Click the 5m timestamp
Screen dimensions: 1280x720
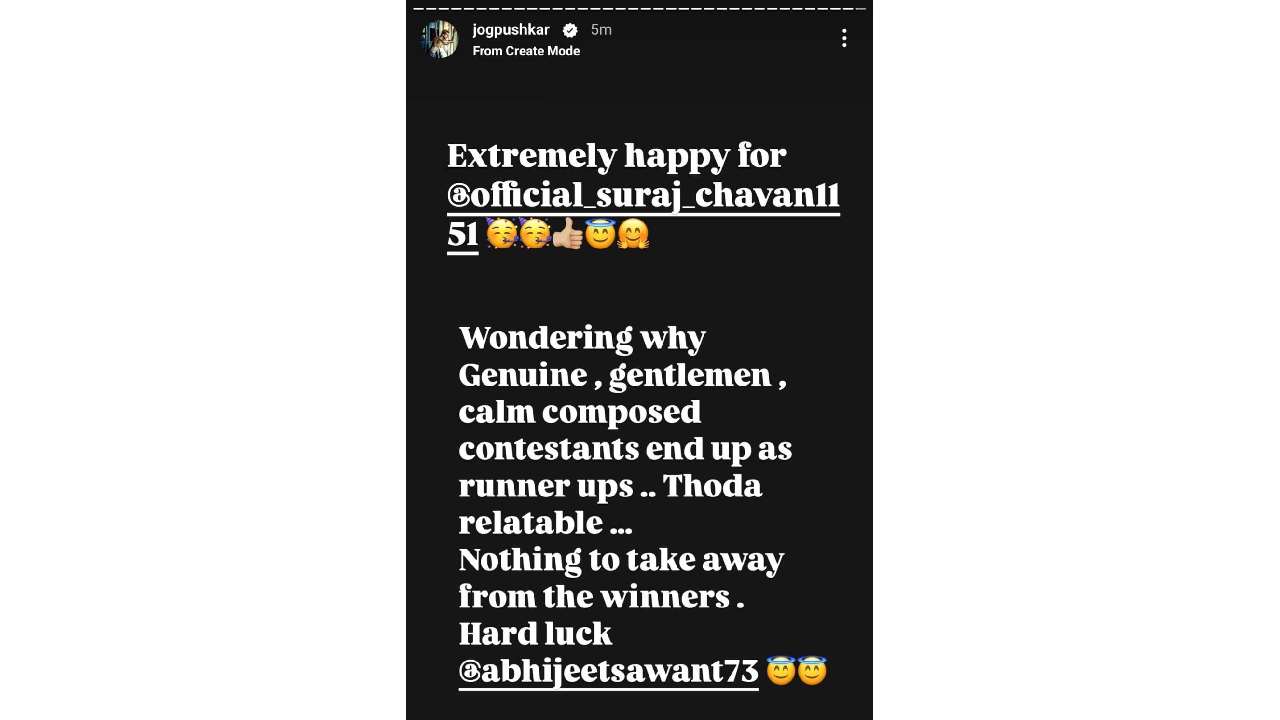coord(601,30)
